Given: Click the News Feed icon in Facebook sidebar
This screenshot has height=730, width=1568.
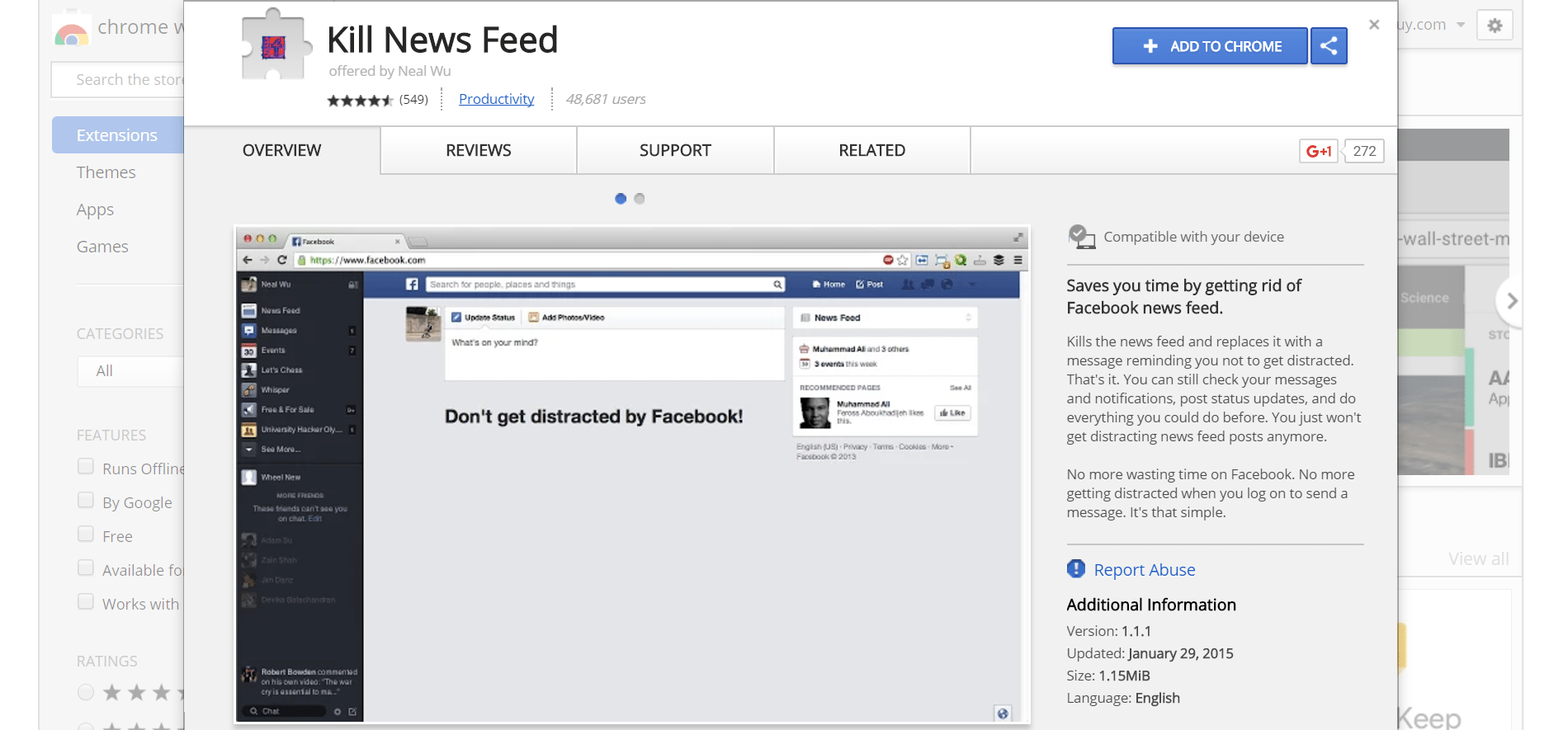Looking at the screenshot, I should pyautogui.click(x=248, y=311).
